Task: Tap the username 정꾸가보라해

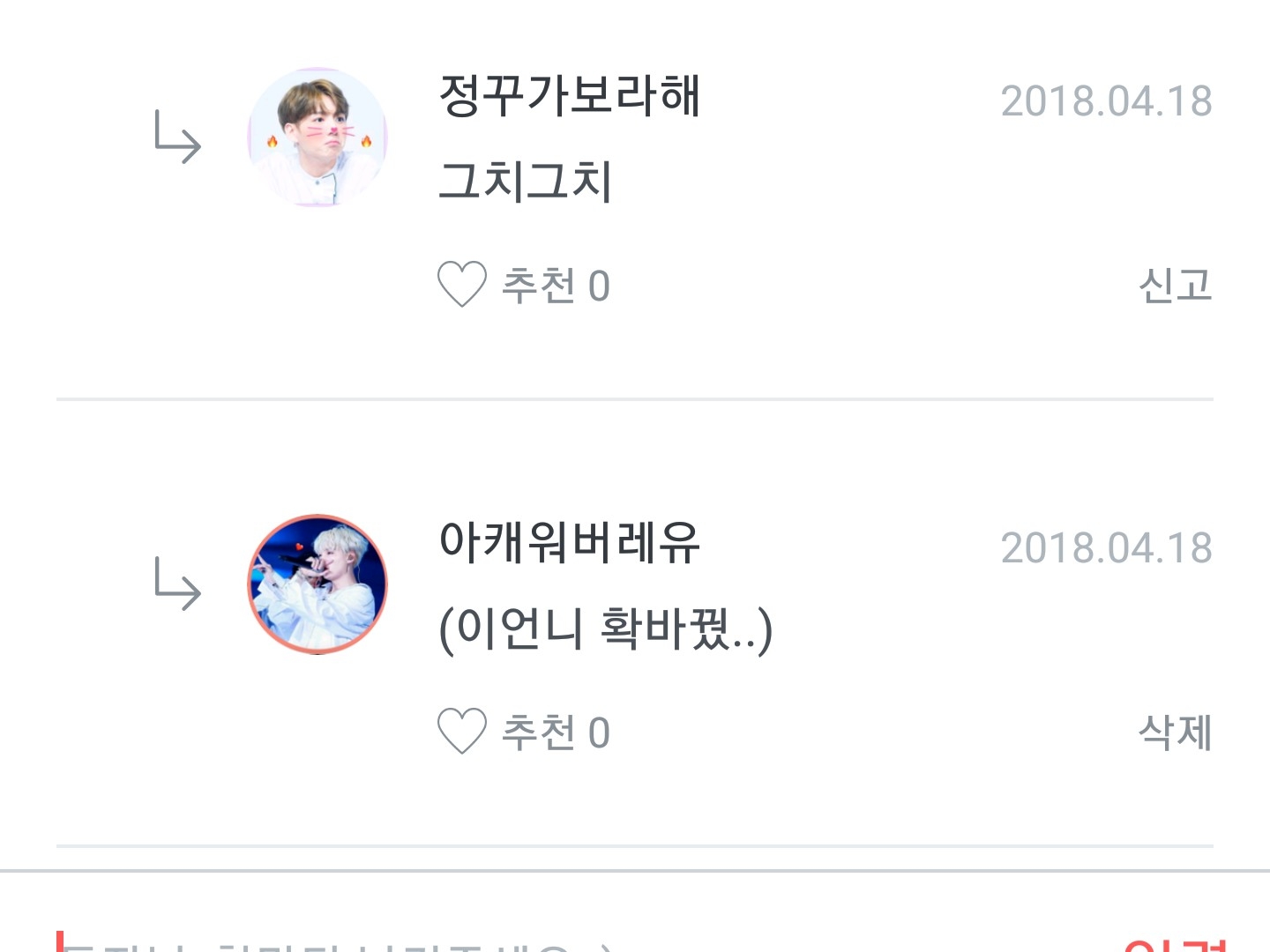Action: pos(570,95)
